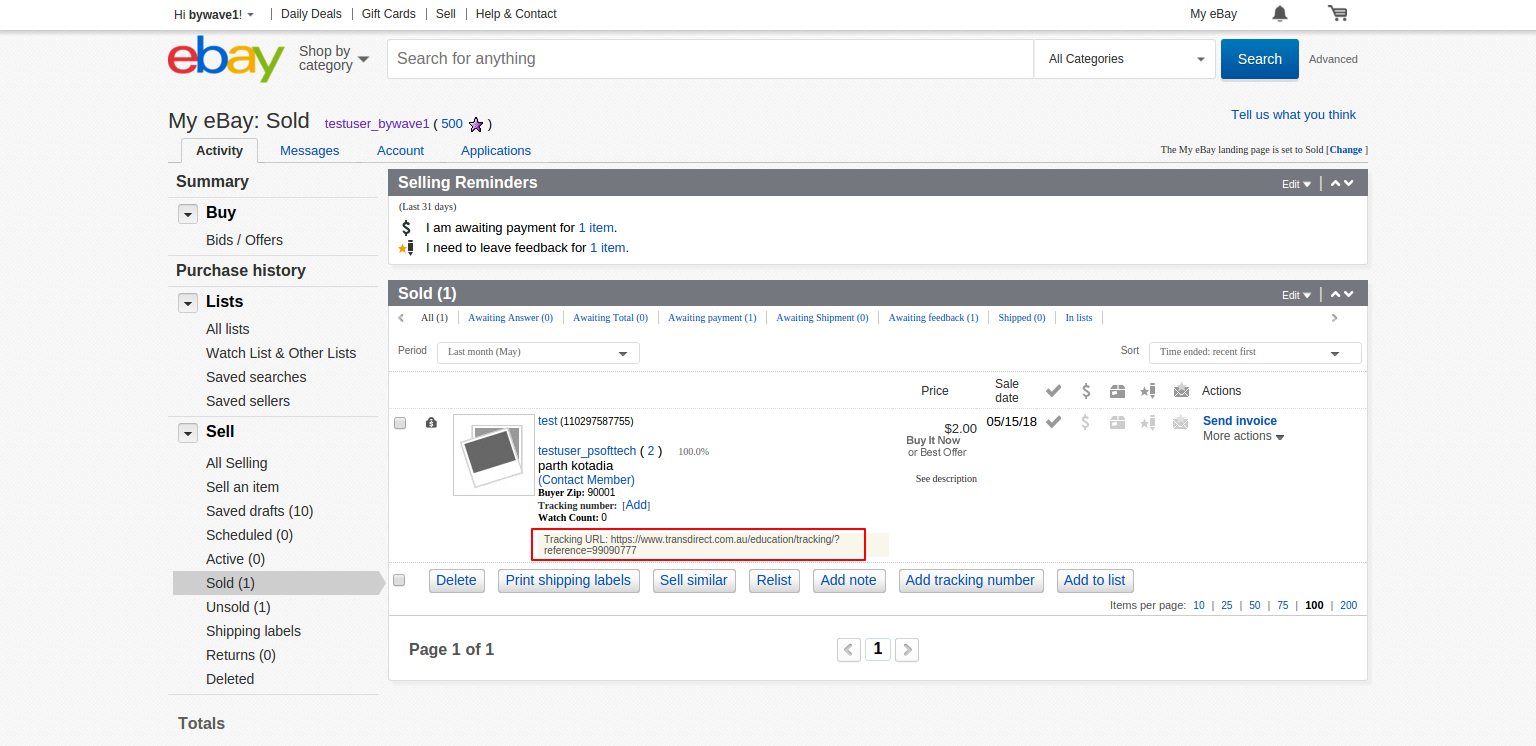Click the payment dollar icon in item row
This screenshot has height=746, width=1536.
point(1085,422)
